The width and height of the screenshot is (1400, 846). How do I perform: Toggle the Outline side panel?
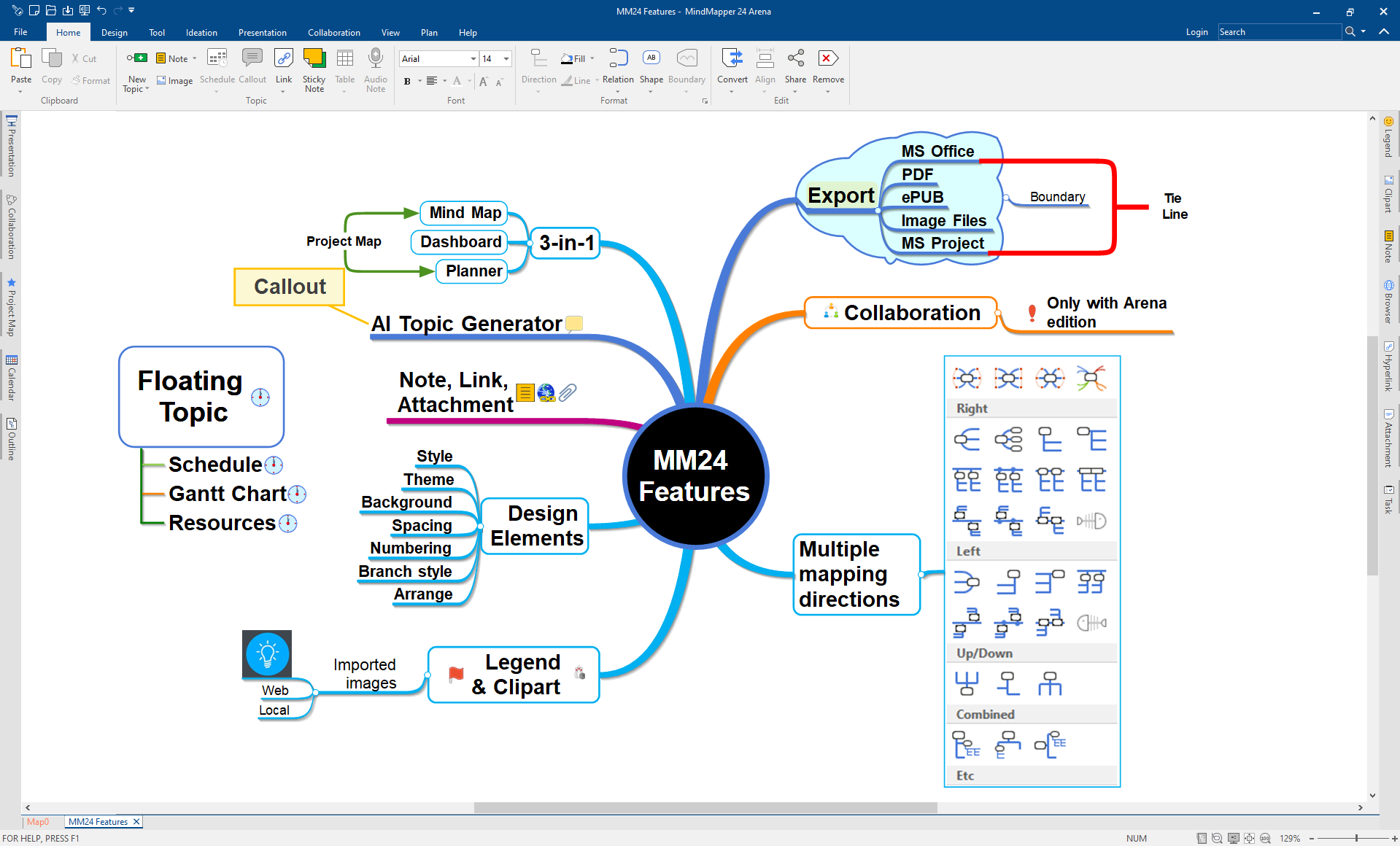tap(11, 438)
